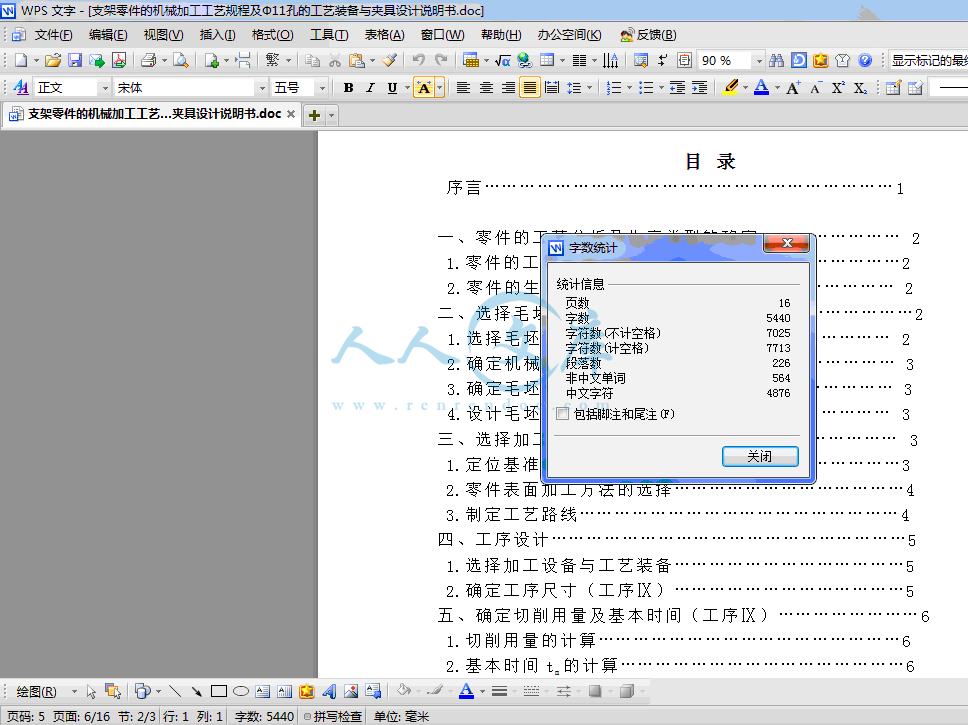Viewport: 968px width, 725px height.
Task: Open the font name dropdown showing 宋体
Action: 262,88
